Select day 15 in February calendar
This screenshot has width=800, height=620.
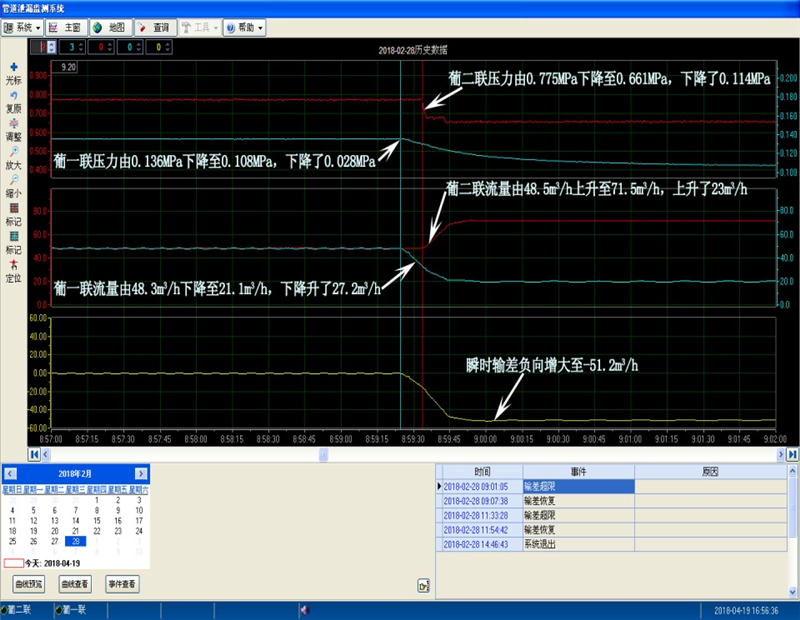click(97, 520)
